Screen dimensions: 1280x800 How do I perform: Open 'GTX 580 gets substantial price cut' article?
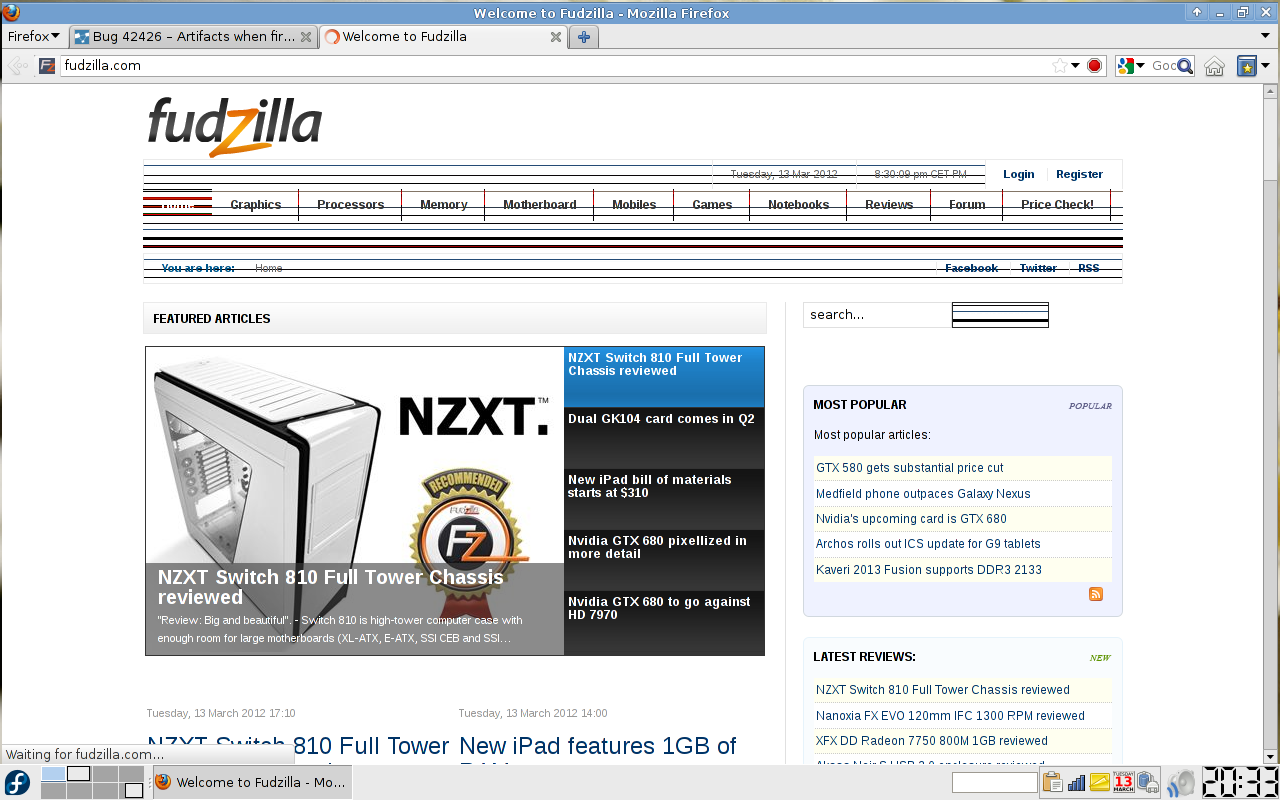[909, 468]
